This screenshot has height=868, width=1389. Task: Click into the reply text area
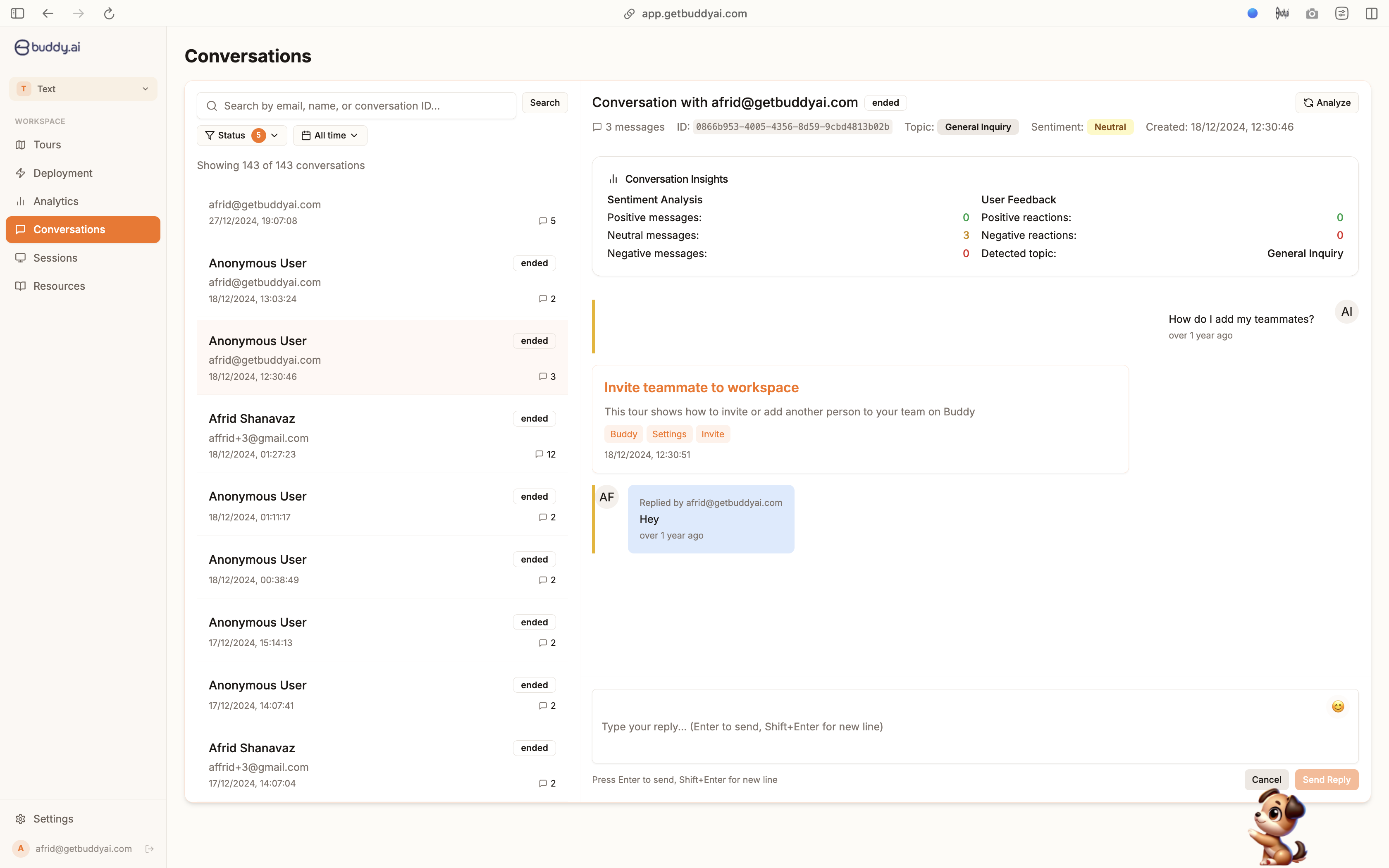(975, 726)
